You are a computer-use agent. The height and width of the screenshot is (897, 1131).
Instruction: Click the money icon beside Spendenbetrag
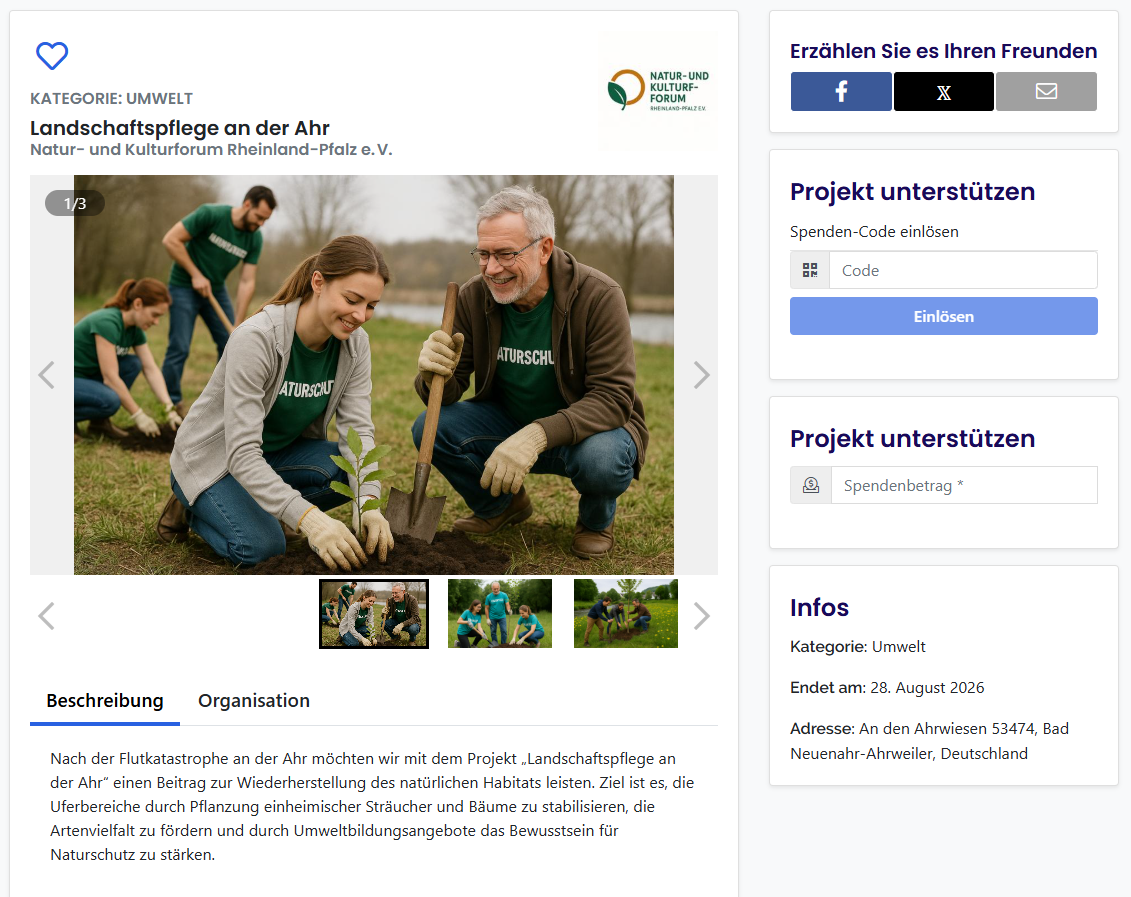tap(811, 485)
